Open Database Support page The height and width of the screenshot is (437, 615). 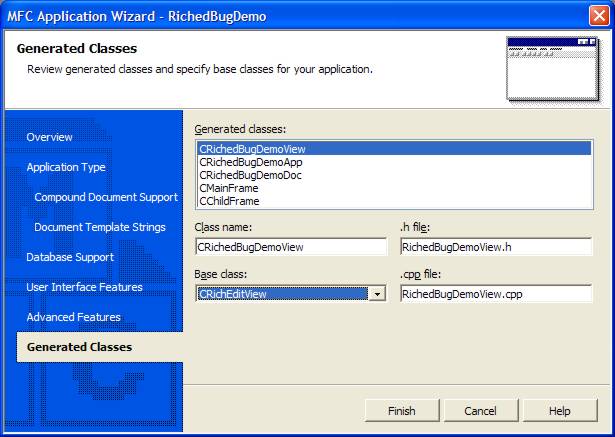[70, 257]
